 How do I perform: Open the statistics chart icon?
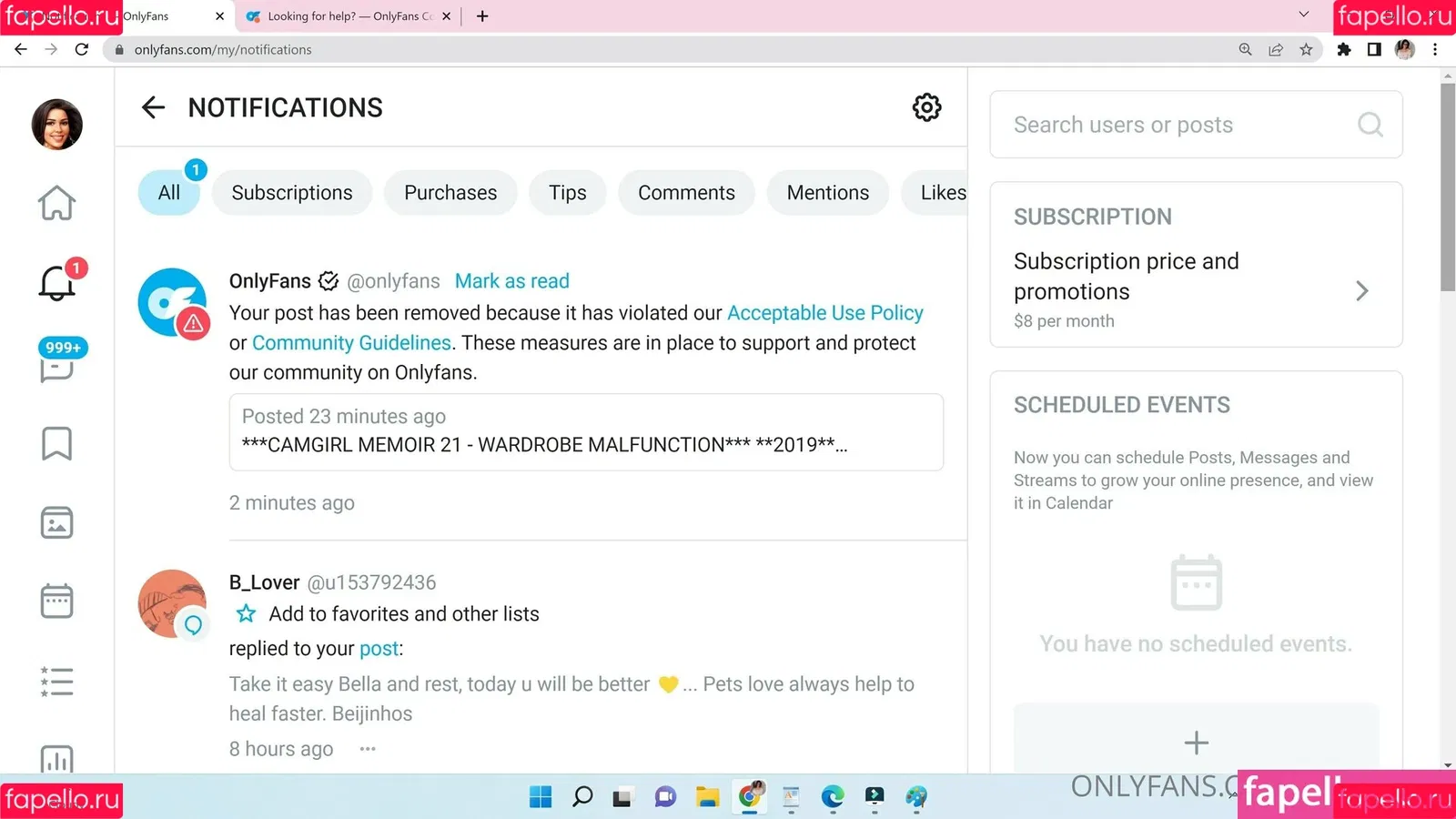56,759
